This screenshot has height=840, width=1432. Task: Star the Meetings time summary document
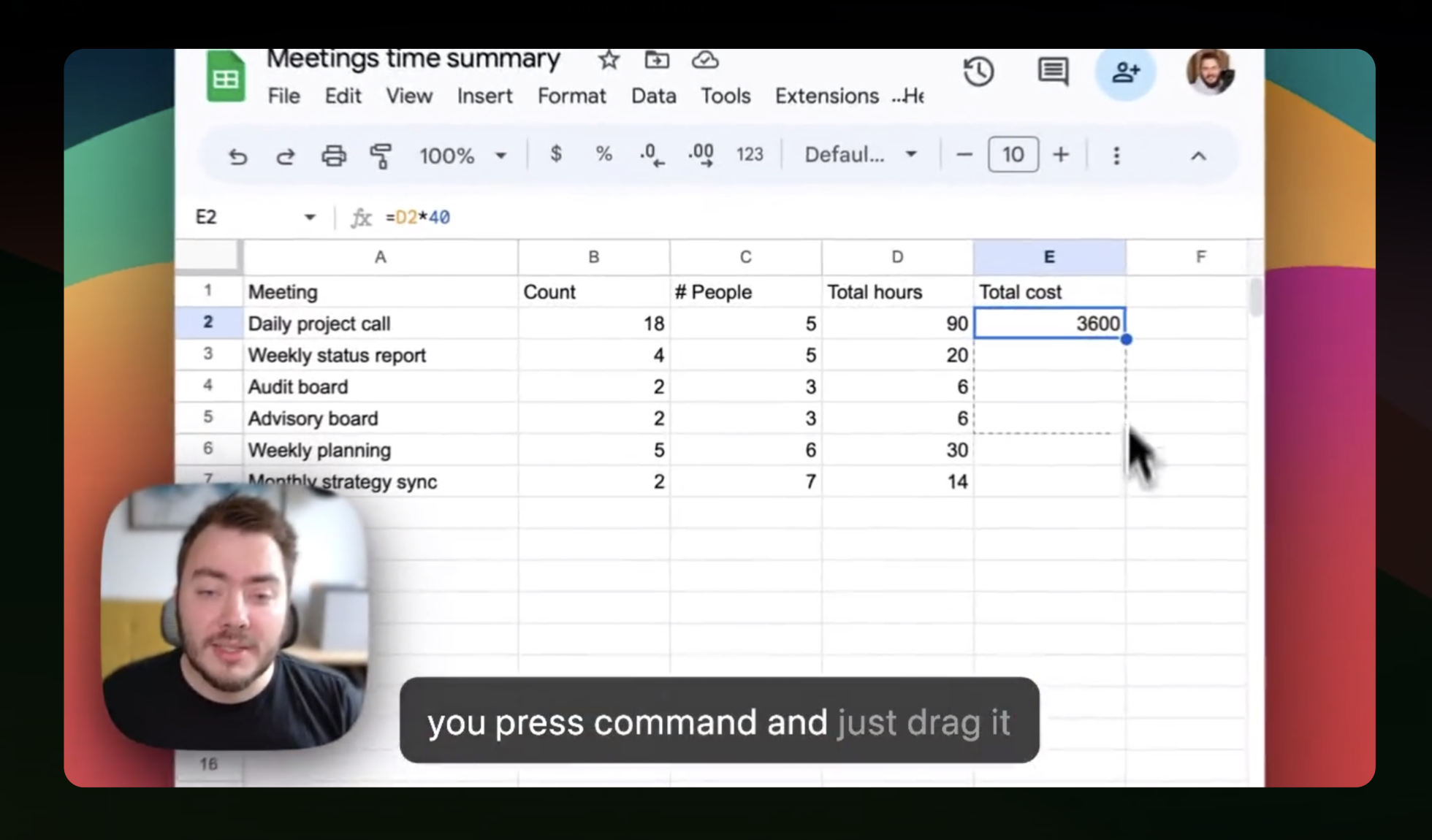(x=609, y=60)
